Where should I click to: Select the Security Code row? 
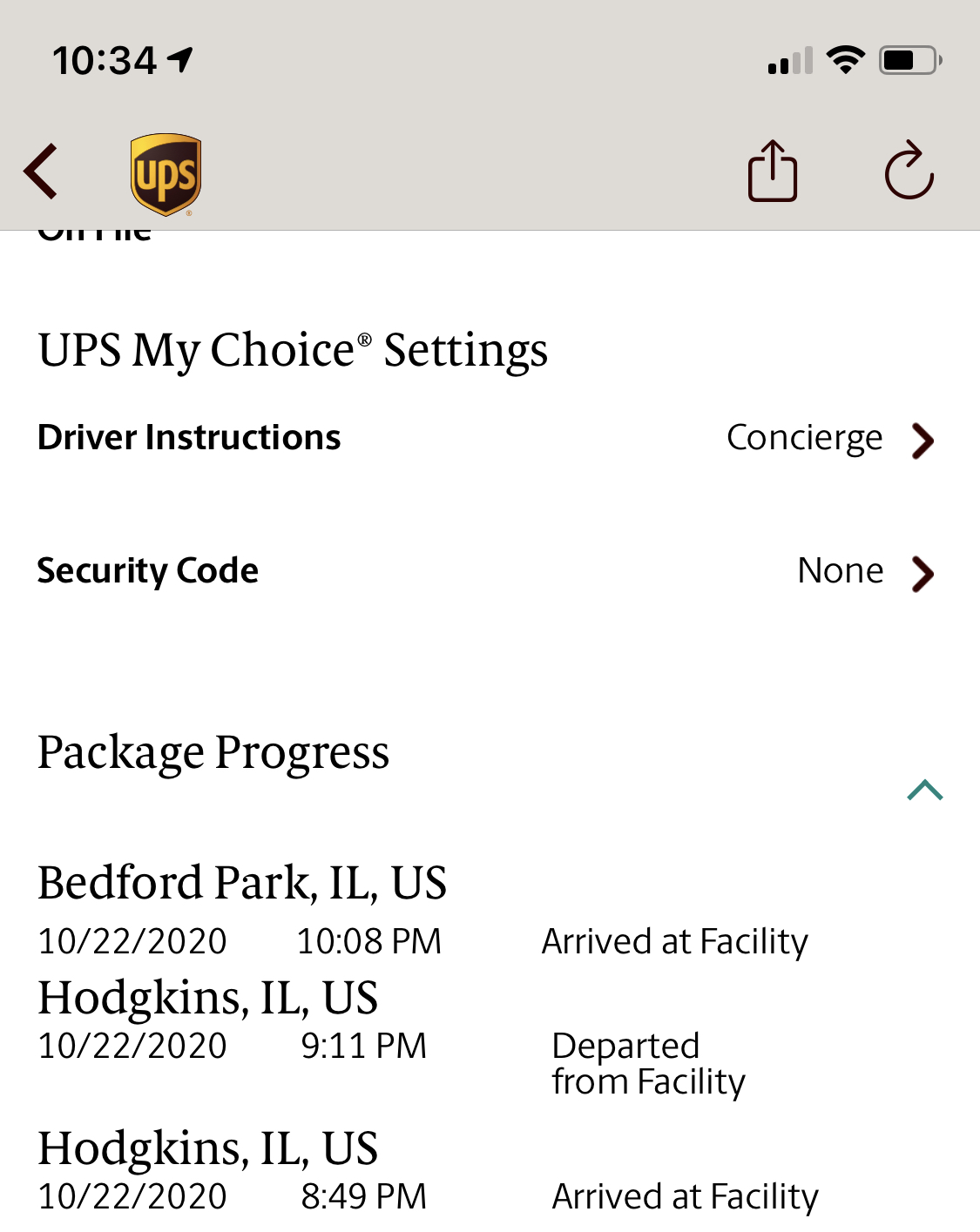490,571
